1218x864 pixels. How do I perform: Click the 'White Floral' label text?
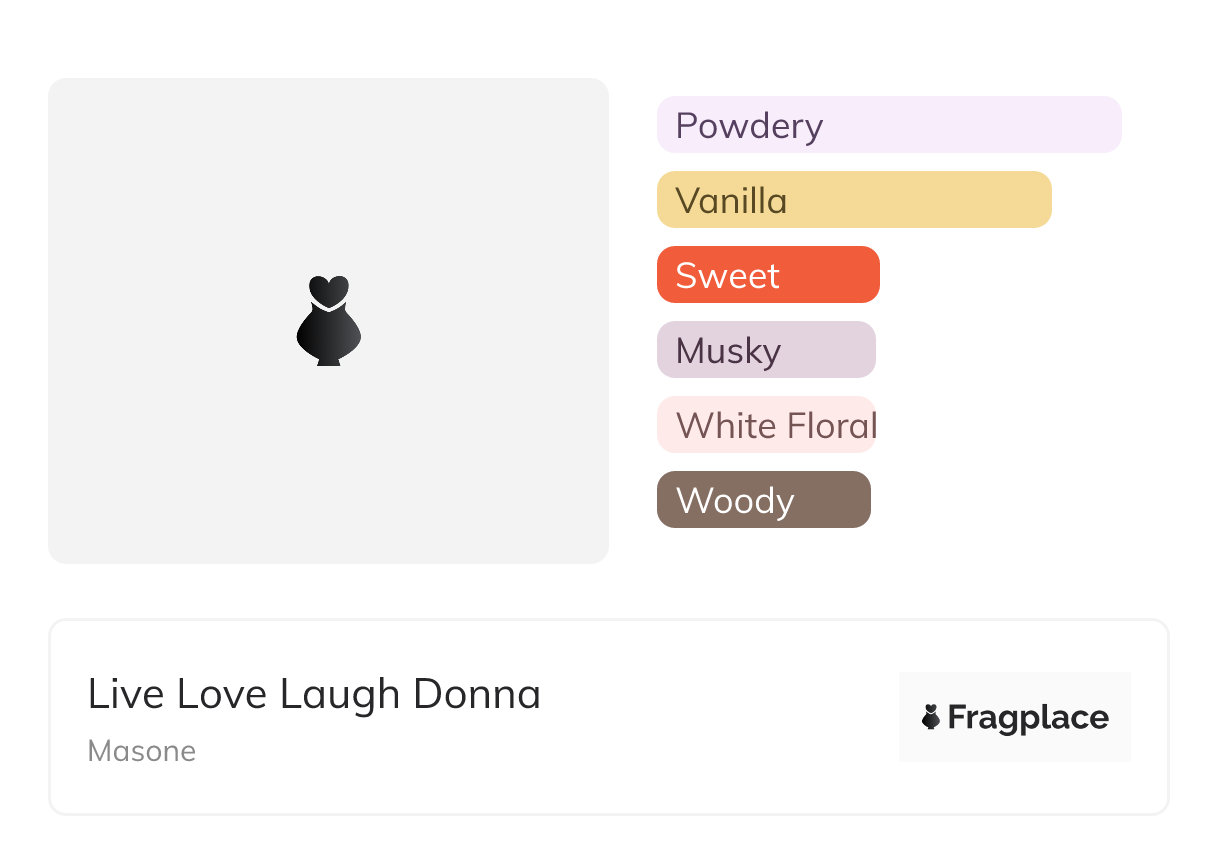coord(776,426)
